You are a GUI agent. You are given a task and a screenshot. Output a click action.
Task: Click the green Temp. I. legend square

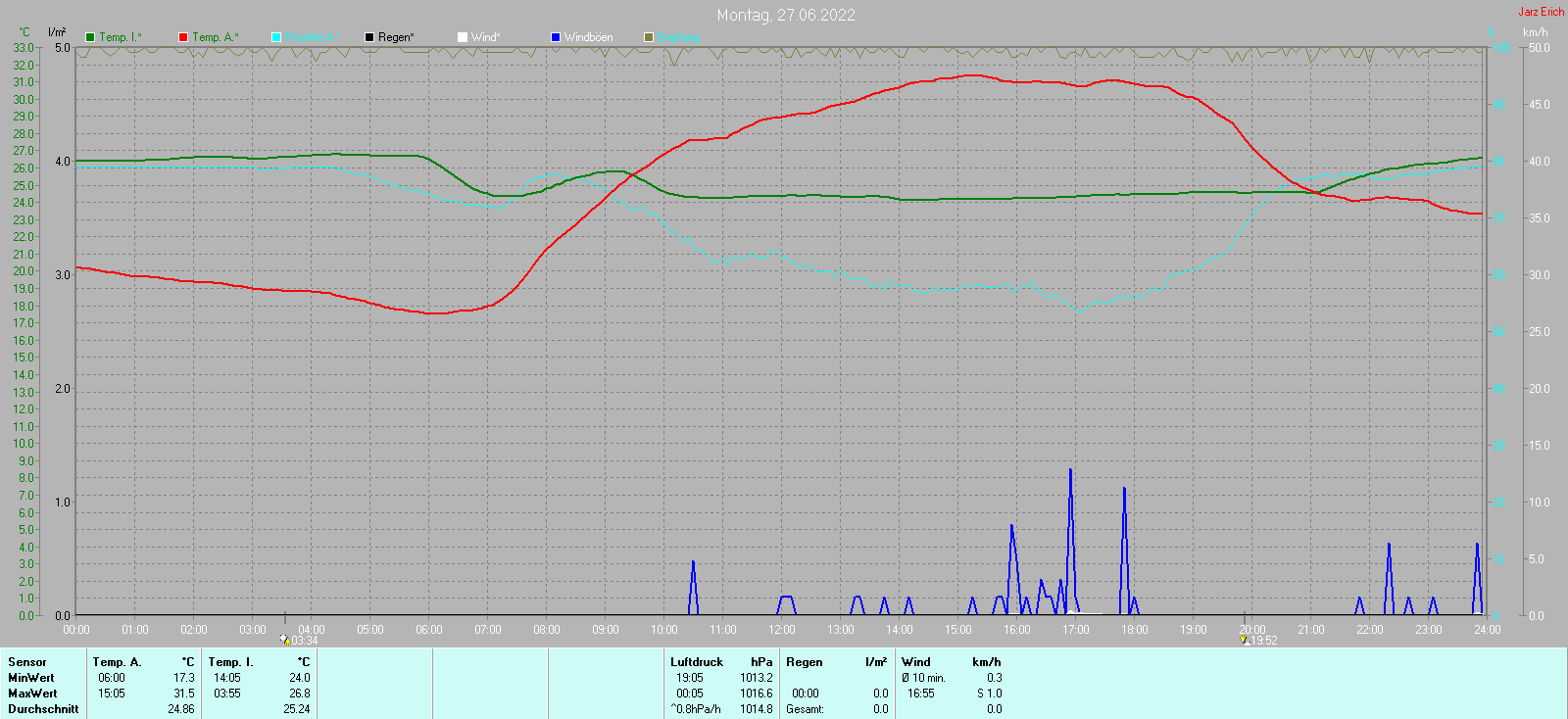click(90, 37)
